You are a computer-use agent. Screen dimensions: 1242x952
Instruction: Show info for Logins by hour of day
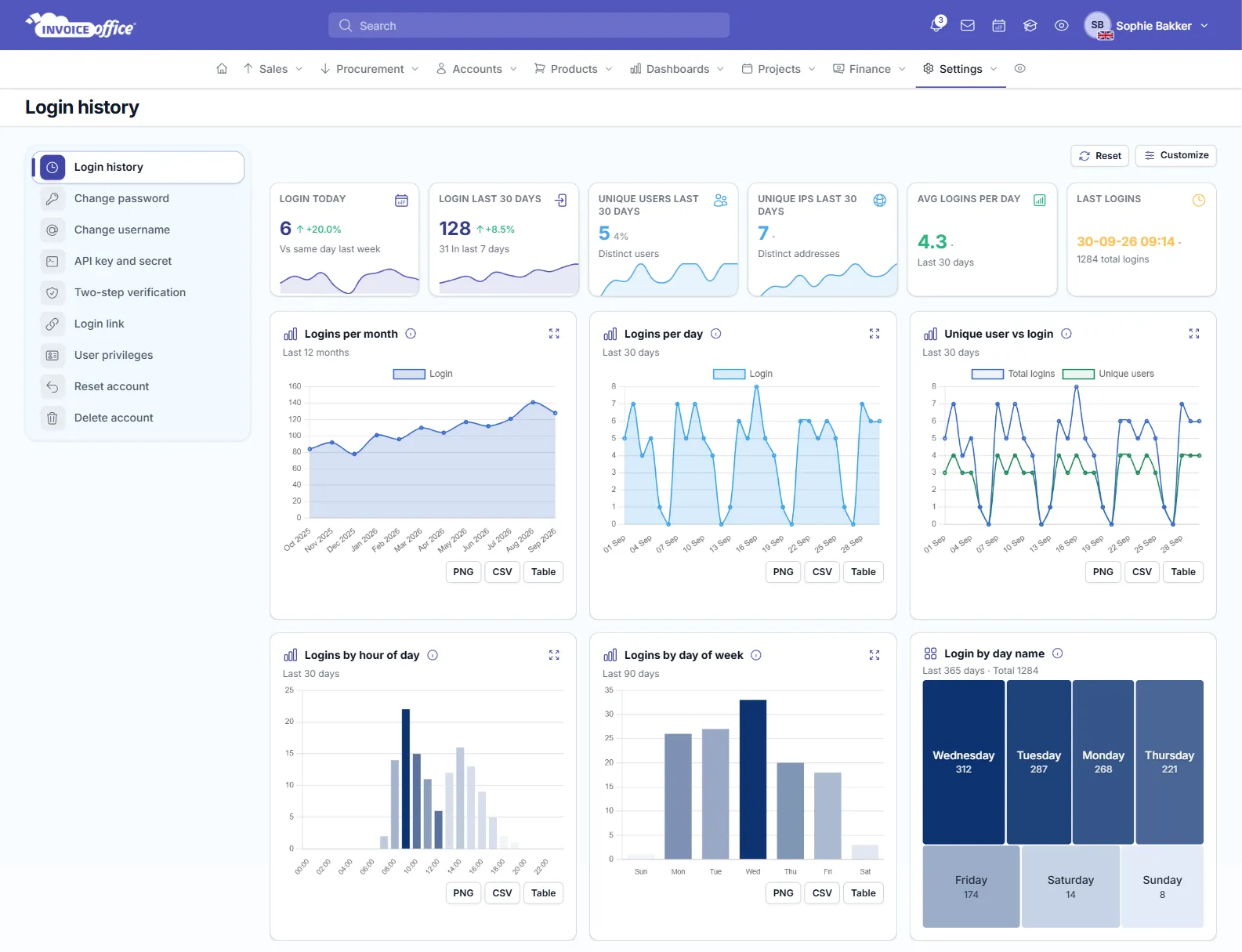pos(433,655)
